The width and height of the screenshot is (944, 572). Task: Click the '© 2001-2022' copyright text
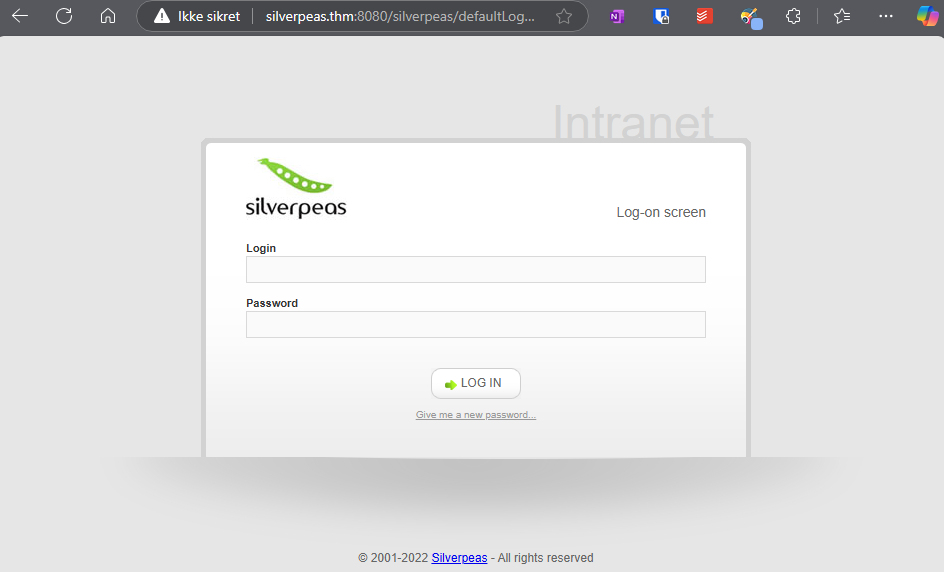click(393, 558)
